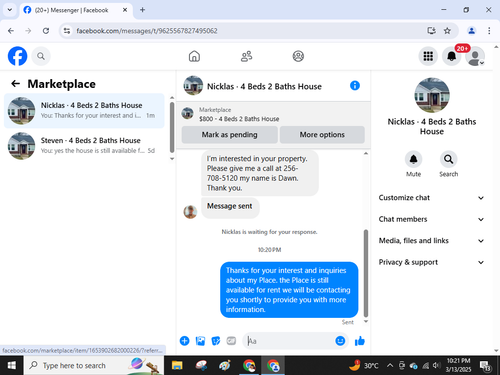The image size is (500, 375).
Task: Click the chat messages scrollbar
Action: [x=366, y=273]
